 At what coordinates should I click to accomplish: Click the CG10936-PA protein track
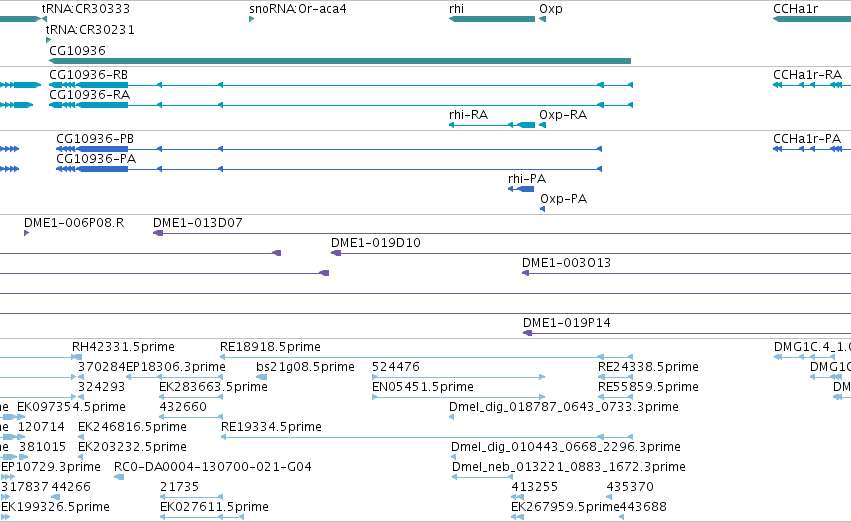point(329,169)
